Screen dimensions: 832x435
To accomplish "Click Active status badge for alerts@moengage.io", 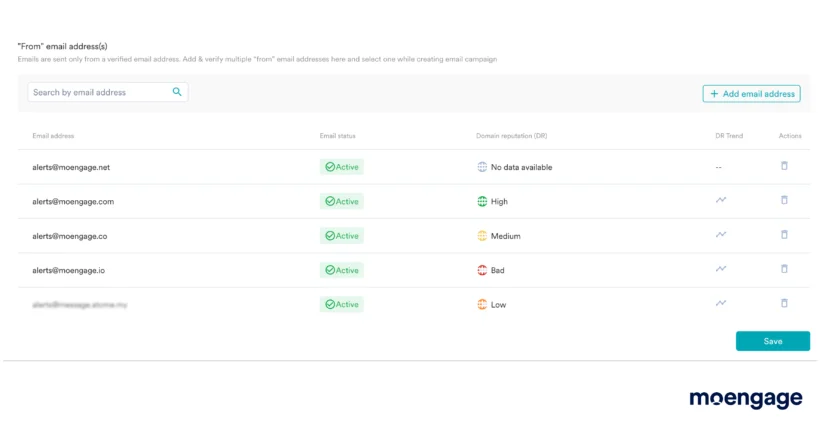I will click(342, 270).
